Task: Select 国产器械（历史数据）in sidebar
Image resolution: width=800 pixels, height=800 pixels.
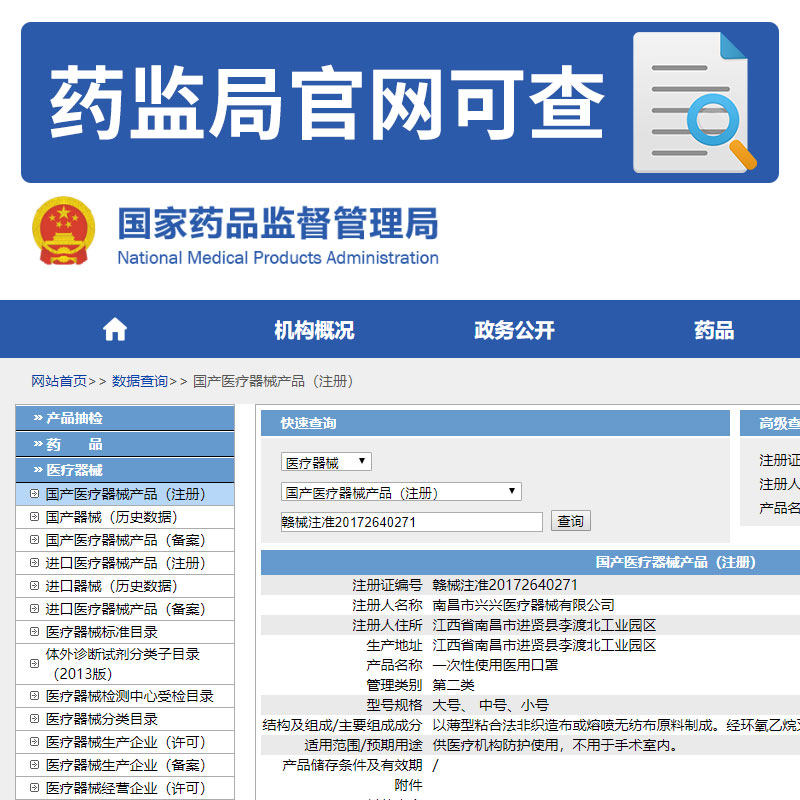Action: click(x=125, y=517)
